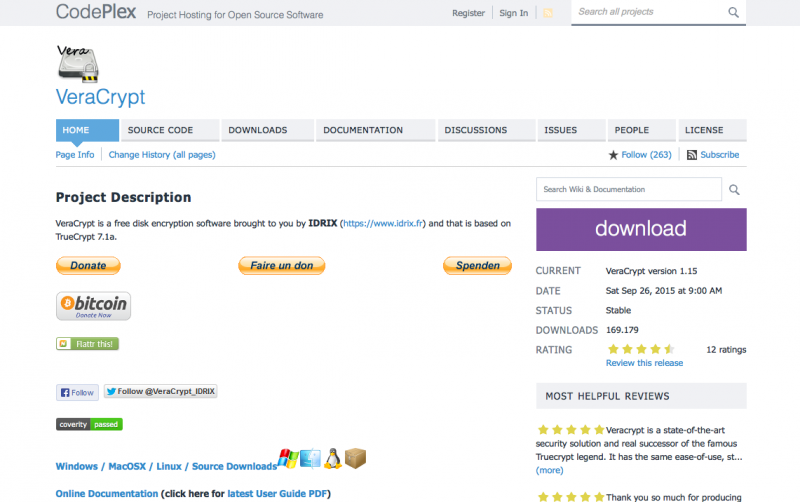The height and width of the screenshot is (502, 800).
Task: Click the Sign In link
Action: tap(513, 13)
